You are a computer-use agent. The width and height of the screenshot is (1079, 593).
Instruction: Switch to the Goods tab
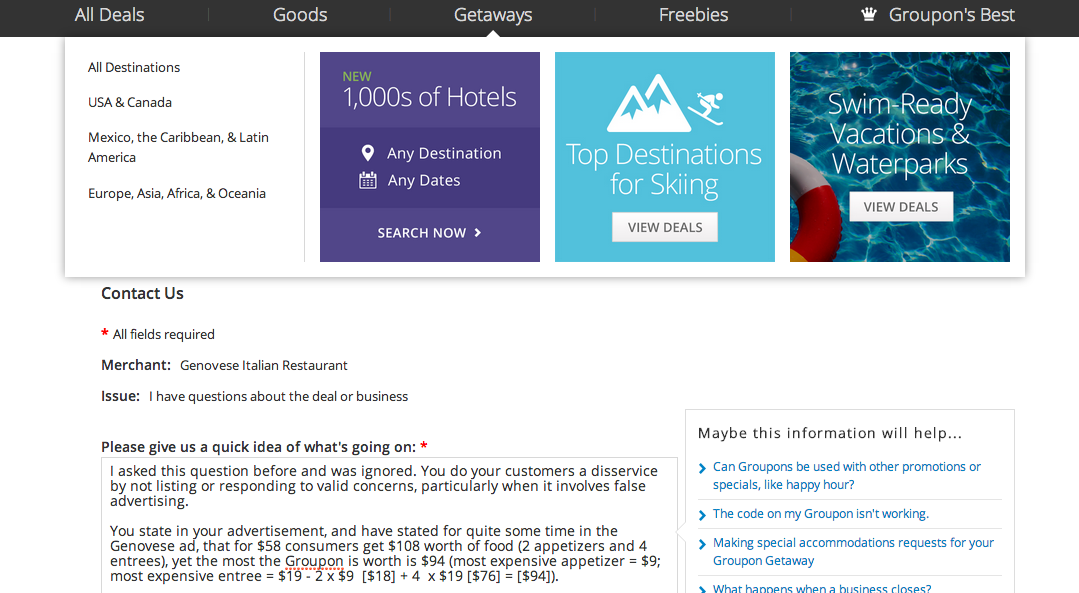[x=300, y=15]
